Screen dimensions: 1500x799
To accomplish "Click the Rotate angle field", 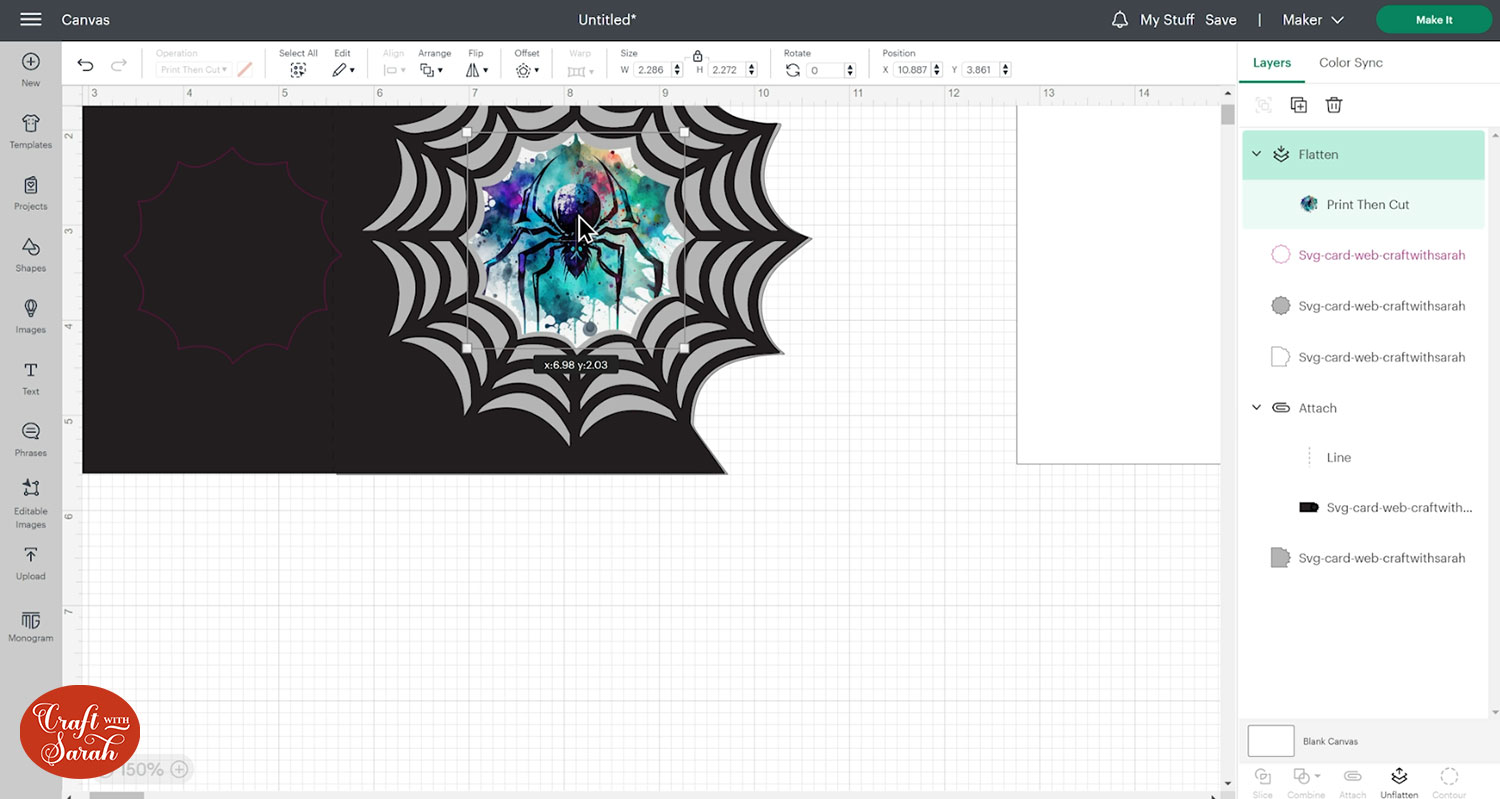I will (x=826, y=70).
